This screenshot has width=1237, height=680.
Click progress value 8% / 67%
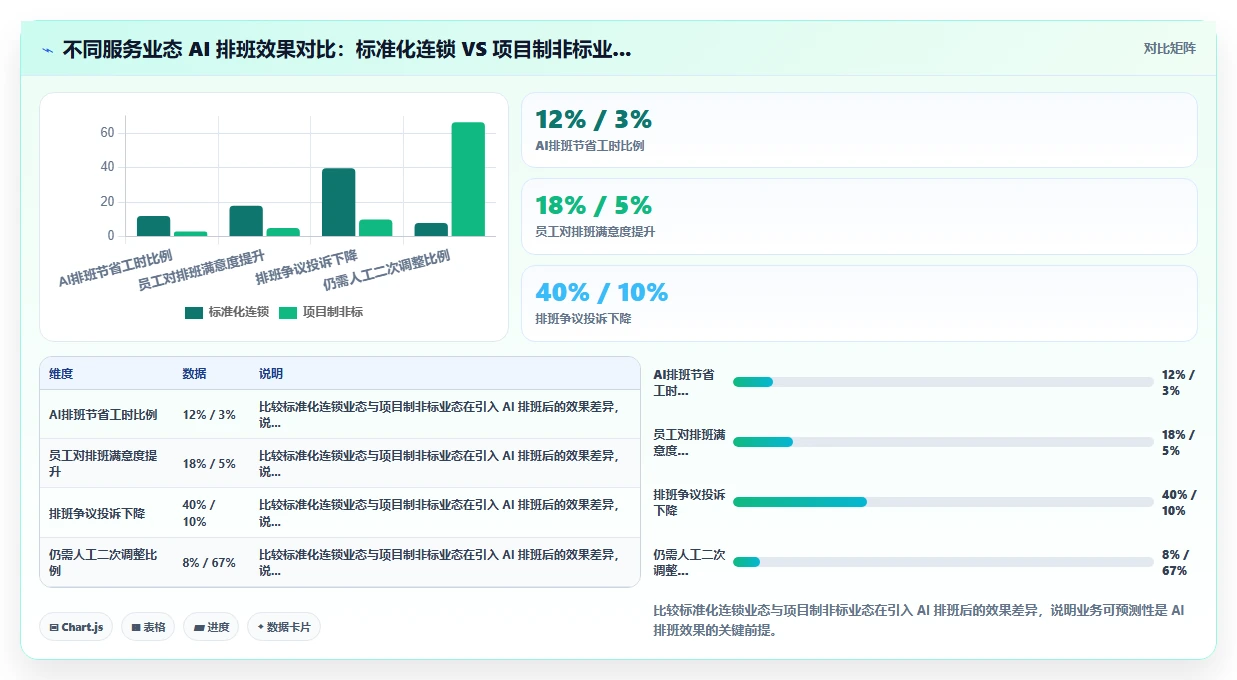pos(1175,562)
